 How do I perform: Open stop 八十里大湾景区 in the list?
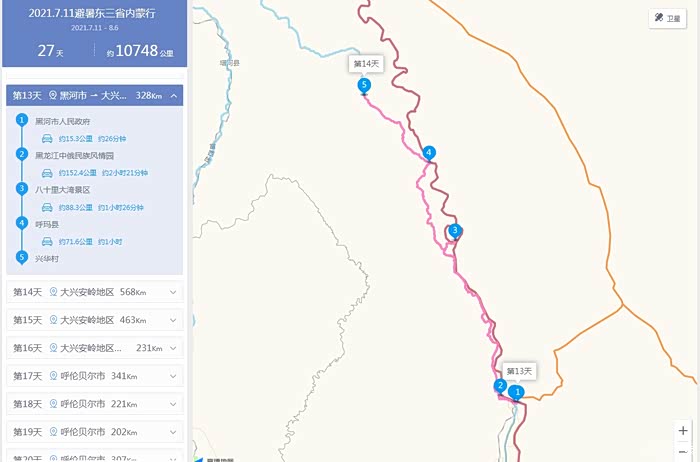[x=62, y=190]
